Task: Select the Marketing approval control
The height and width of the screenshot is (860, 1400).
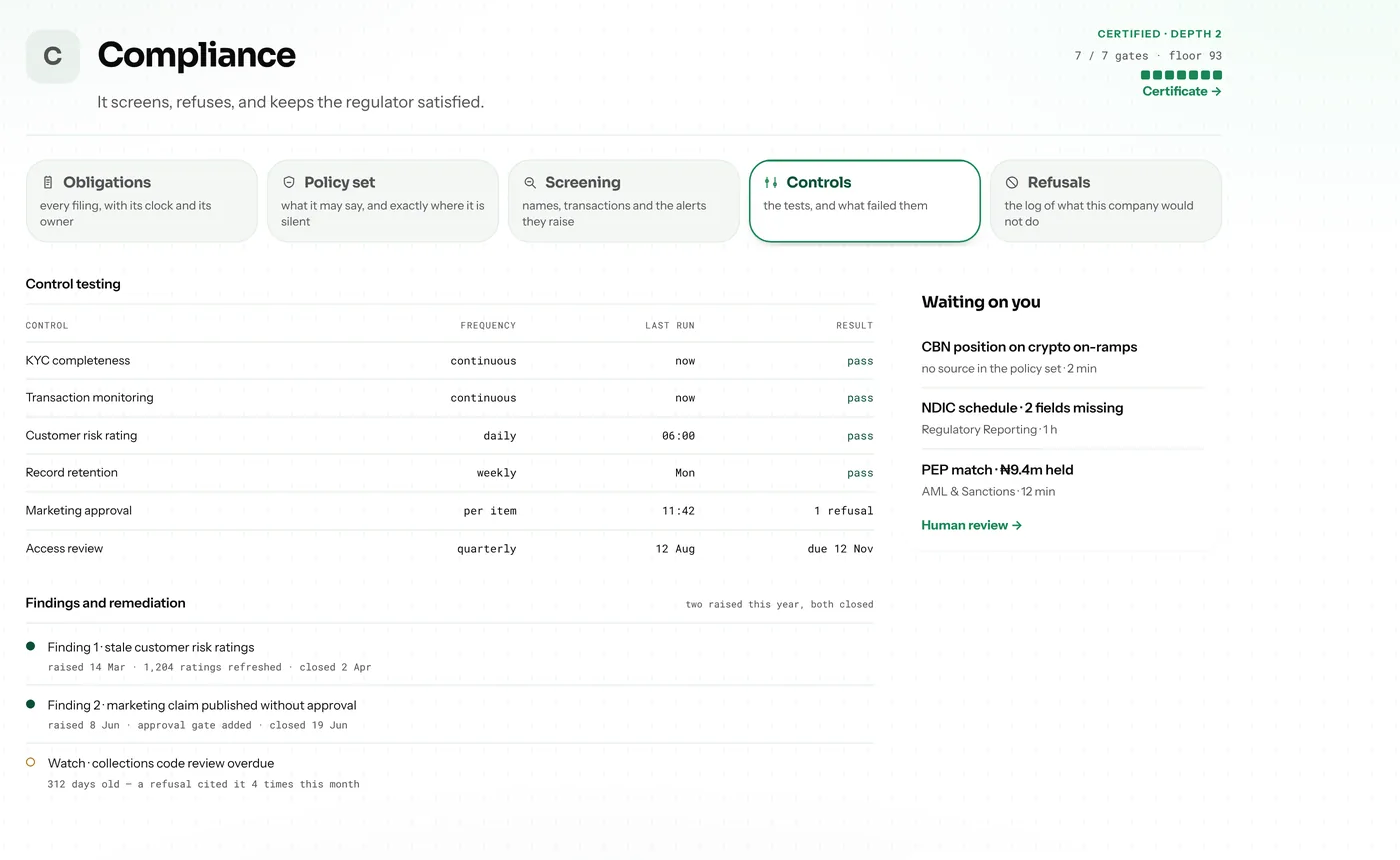Action: [x=450, y=511]
